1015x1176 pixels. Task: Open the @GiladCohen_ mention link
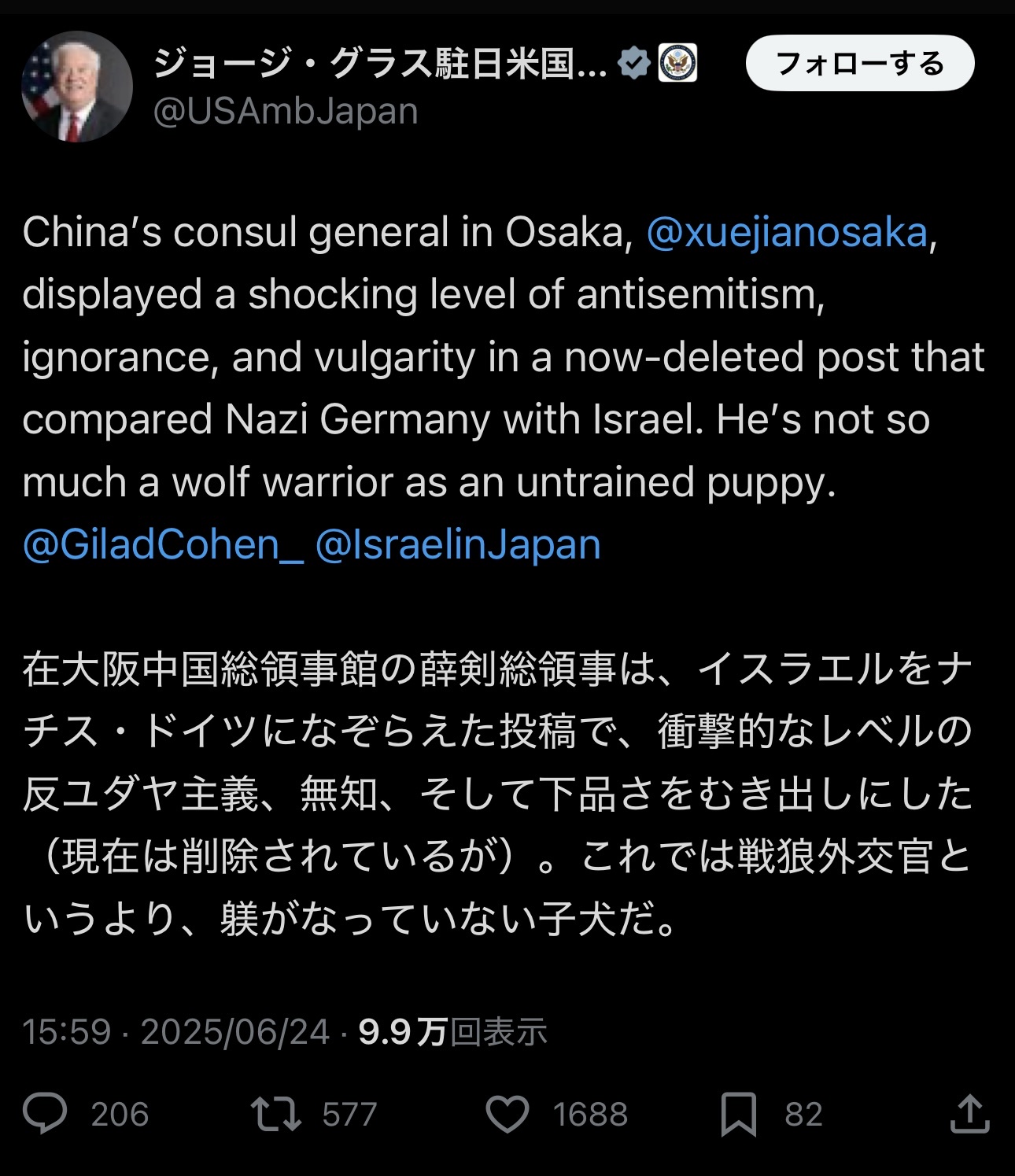coord(163,544)
